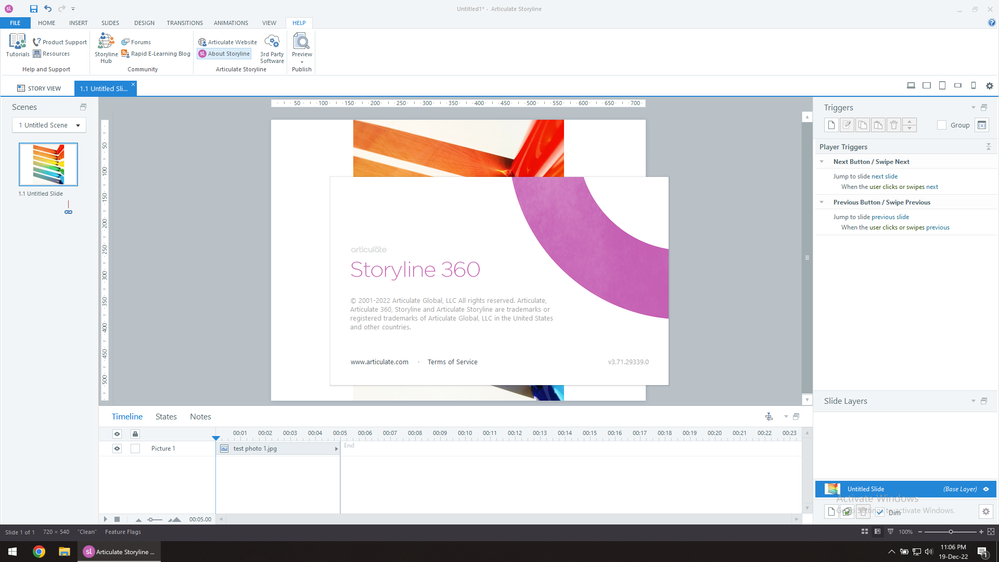This screenshot has width=999, height=562.
Task: Open the FILE menu tab
Action: [15, 23]
